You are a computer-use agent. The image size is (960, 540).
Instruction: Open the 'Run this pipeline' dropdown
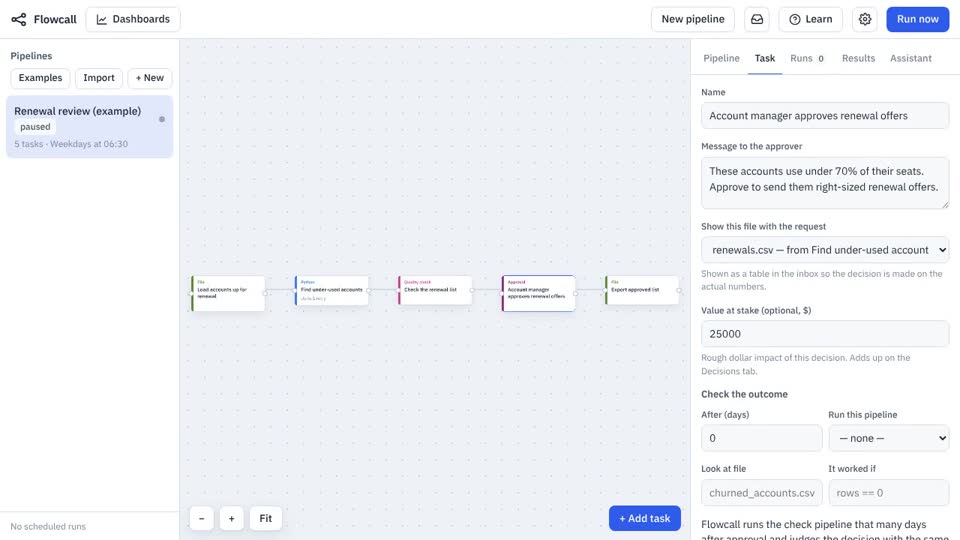click(888, 438)
